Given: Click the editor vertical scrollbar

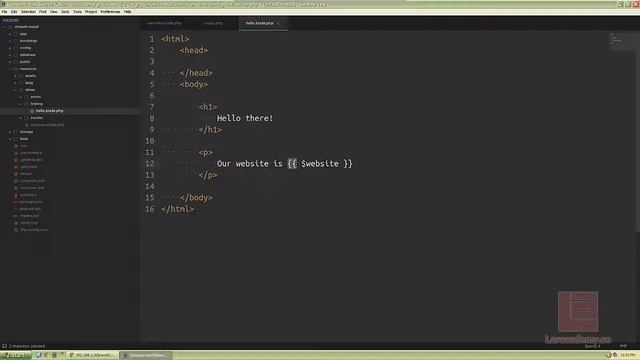Looking at the screenshot, I should 638,131.
